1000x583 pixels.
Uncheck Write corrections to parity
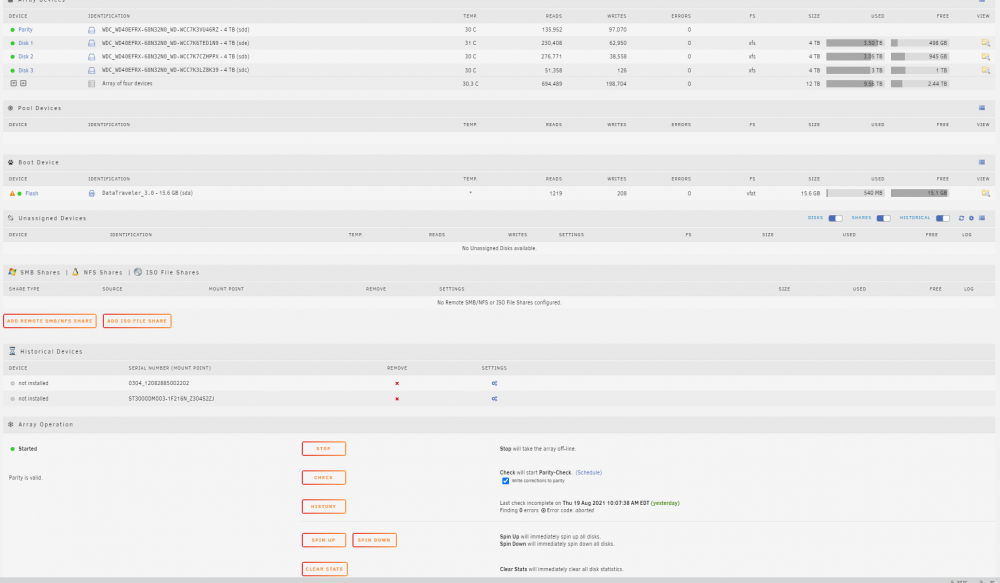(505, 481)
